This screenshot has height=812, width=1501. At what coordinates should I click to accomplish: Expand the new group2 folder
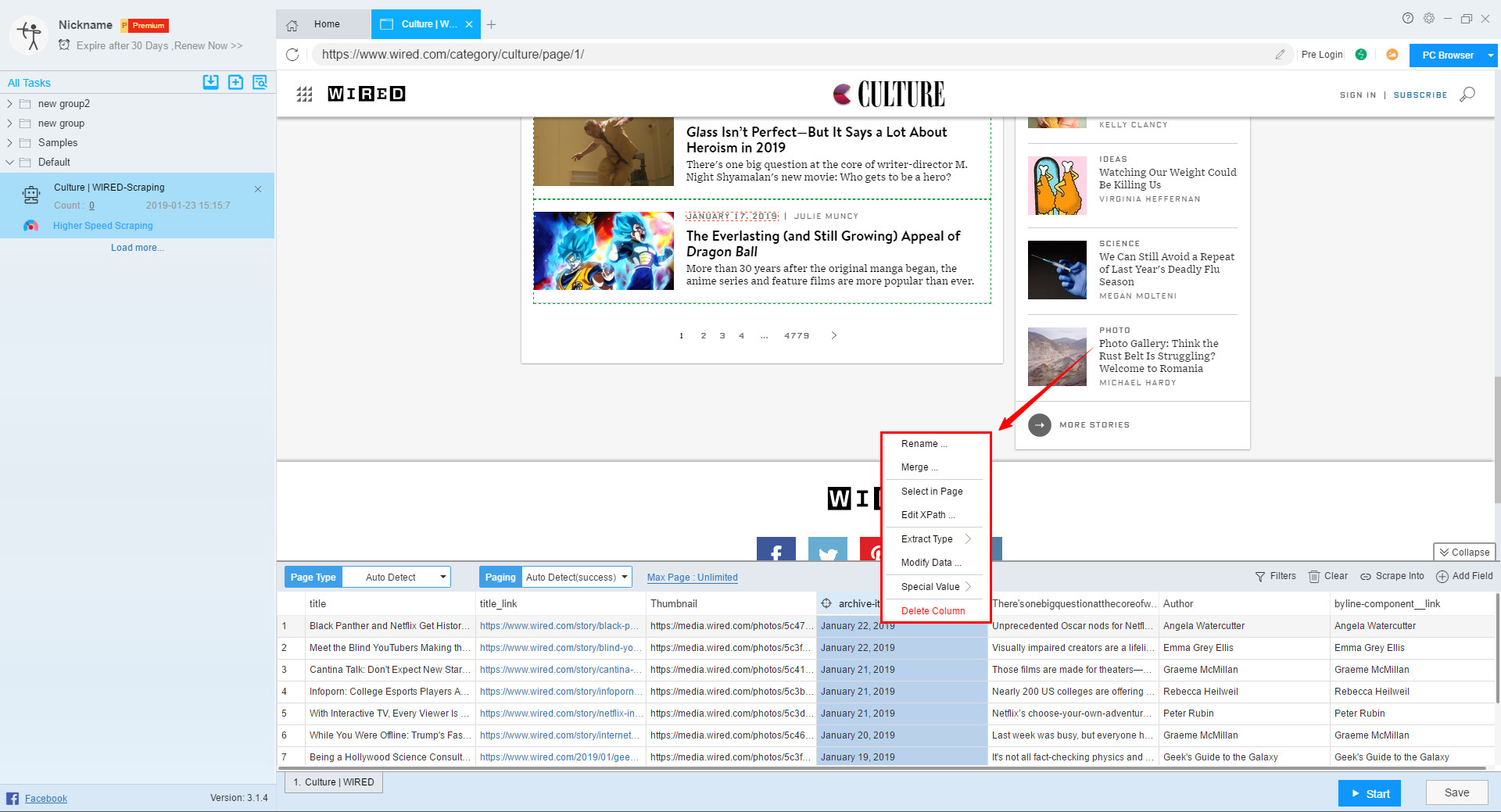tap(9, 103)
